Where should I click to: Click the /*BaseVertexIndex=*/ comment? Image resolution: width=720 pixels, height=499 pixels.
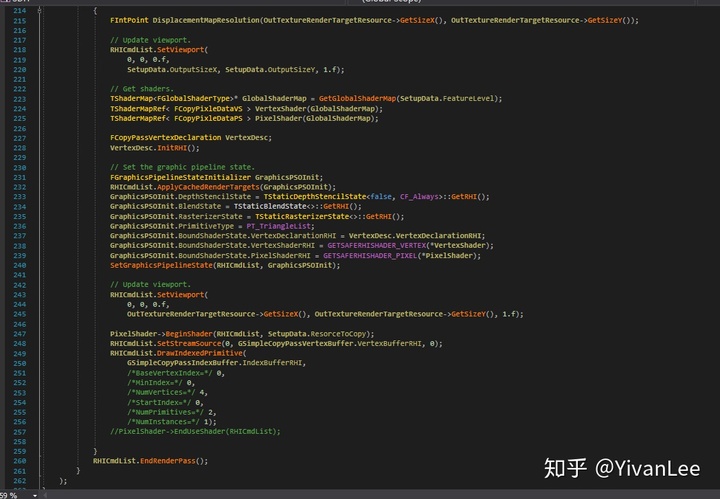tap(169, 373)
